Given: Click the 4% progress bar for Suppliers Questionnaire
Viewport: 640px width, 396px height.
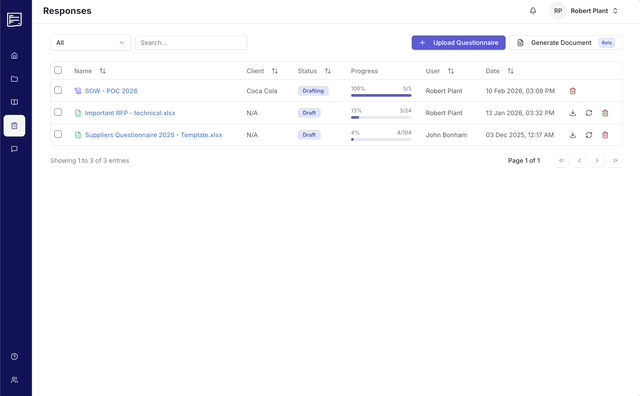Looking at the screenshot, I should pos(381,140).
